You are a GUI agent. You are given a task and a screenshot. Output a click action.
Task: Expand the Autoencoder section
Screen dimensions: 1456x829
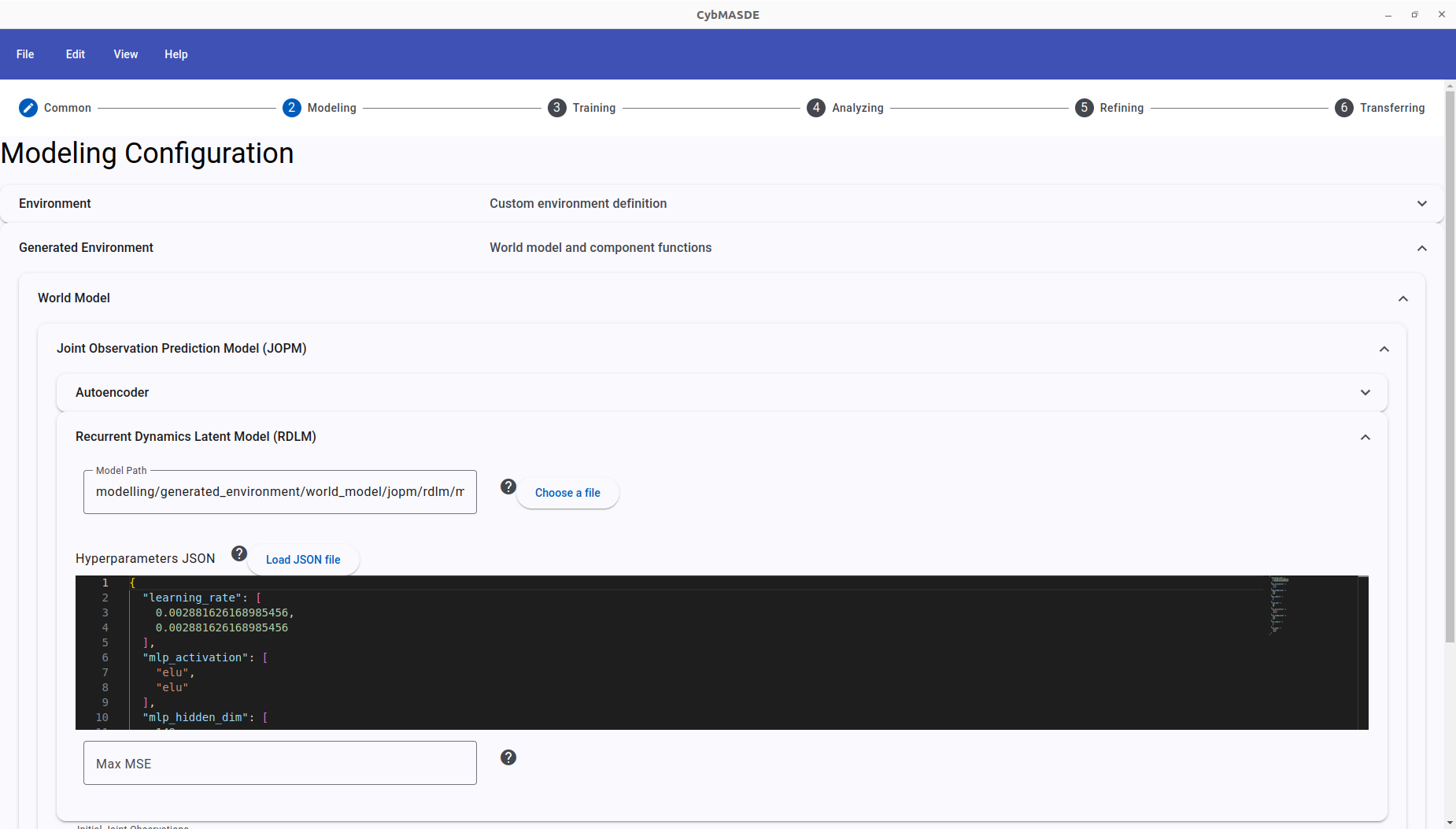[x=1365, y=393]
